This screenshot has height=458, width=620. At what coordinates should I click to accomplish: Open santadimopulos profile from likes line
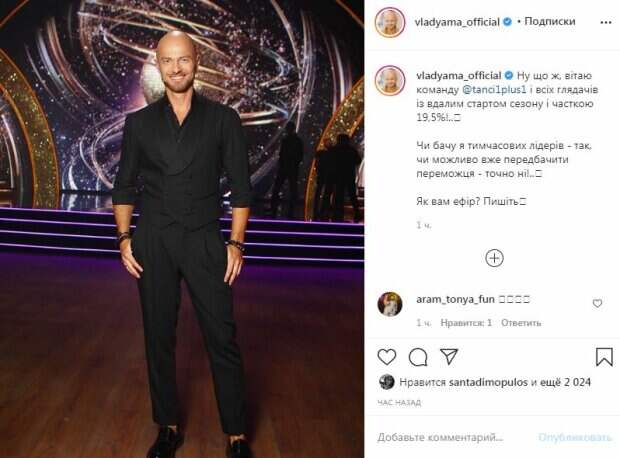[488, 382]
